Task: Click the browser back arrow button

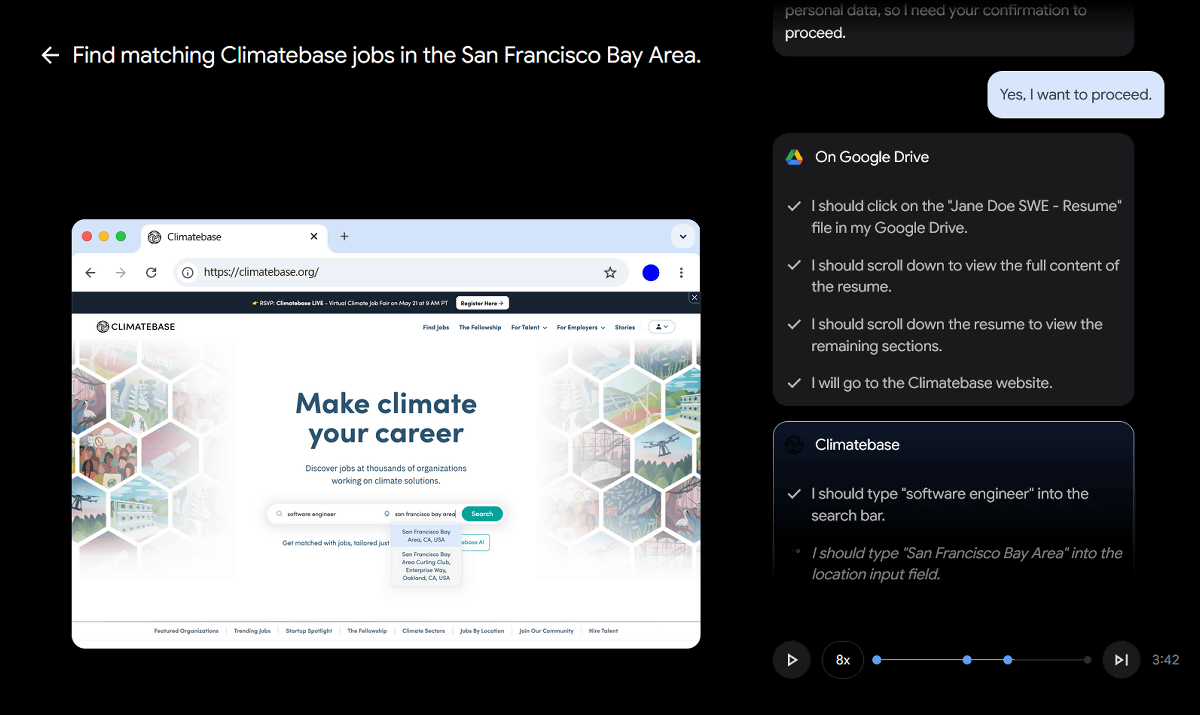Action: [x=90, y=272]
